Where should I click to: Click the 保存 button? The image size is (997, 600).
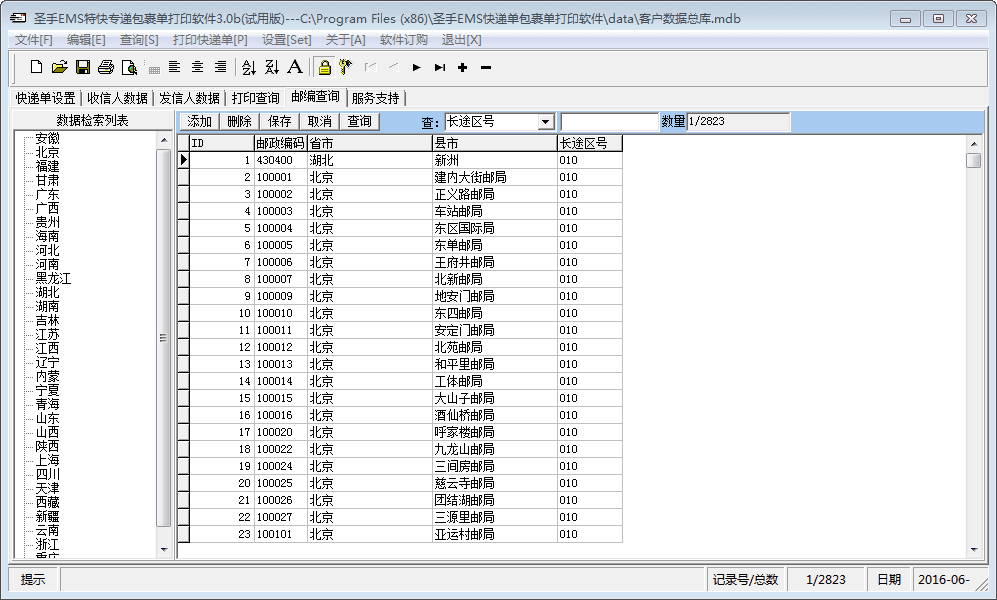pos(280,121)
